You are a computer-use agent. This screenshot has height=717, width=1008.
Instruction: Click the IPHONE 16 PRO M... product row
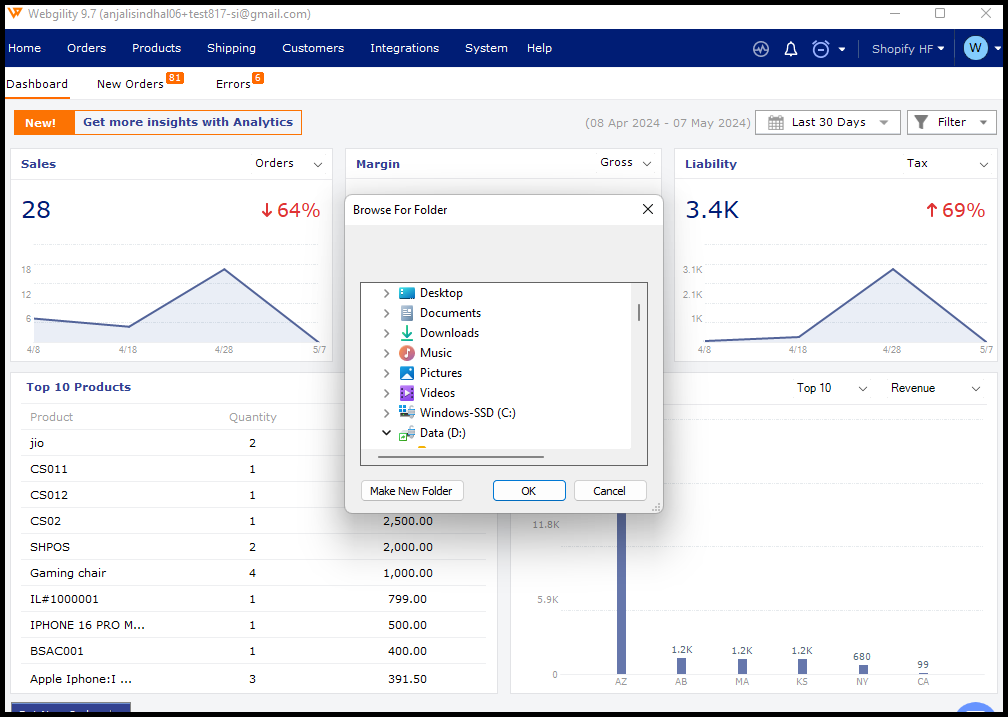click(x=253, y=625)
